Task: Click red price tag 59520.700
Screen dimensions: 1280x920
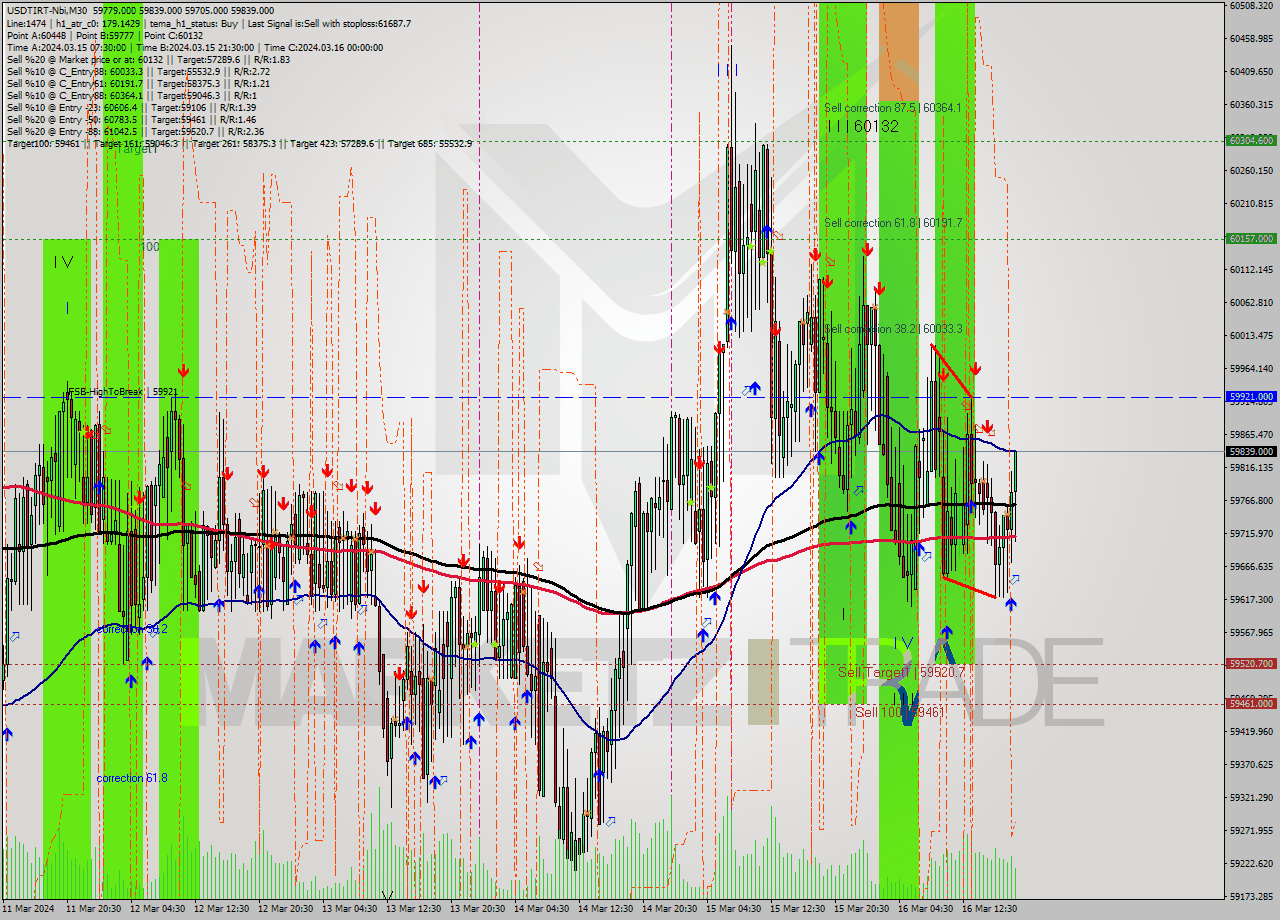Action: pyautogui.click(x=1251, y=663)
